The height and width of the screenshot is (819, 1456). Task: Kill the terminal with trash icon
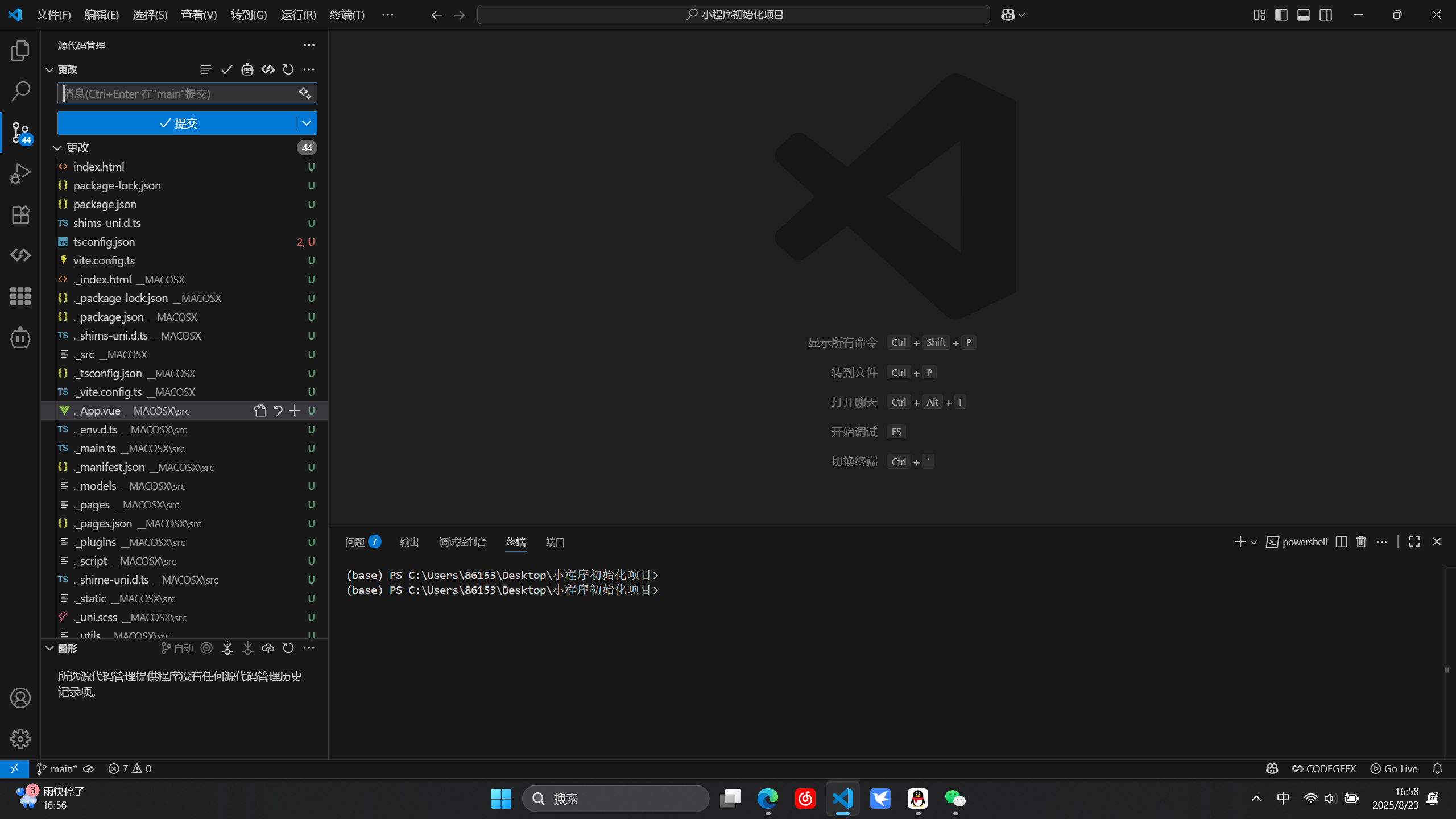pos(1361,541)
